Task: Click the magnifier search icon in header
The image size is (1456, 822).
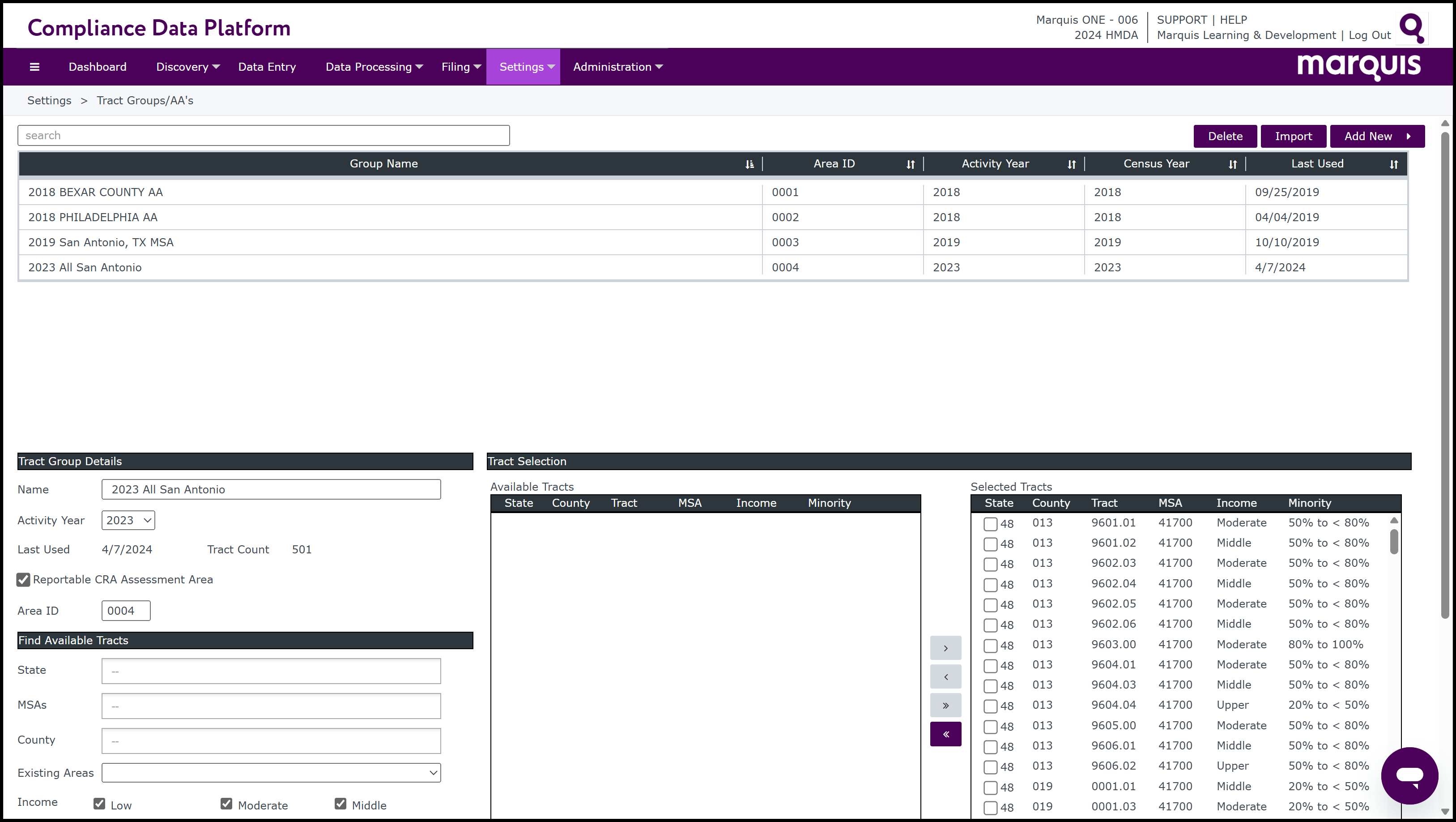Action: tap(1411, 28)
